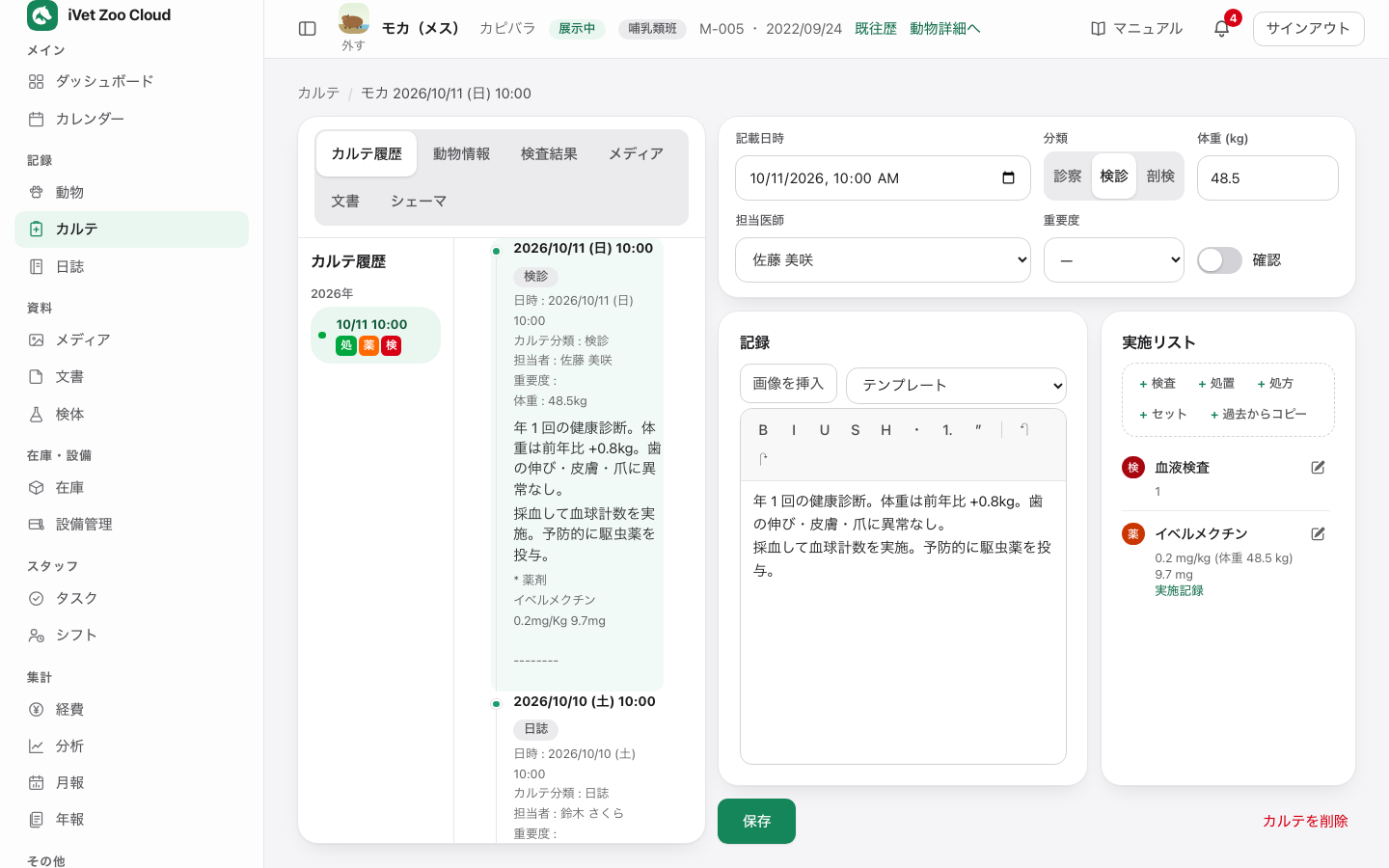Select the 剖検 classification option

click(1160, 176)
